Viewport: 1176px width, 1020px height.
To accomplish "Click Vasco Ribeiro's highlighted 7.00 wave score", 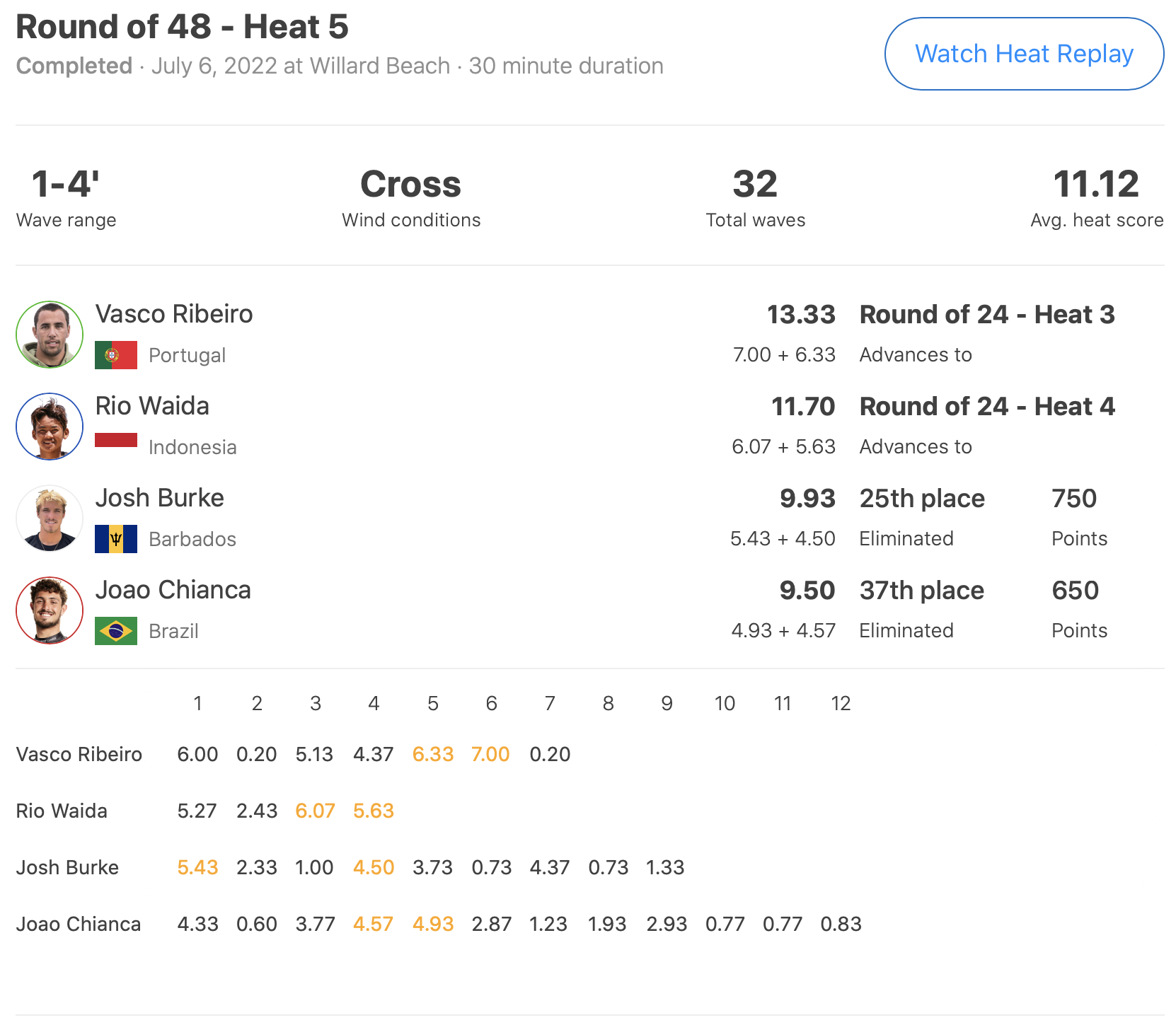I will click(490, 754).
